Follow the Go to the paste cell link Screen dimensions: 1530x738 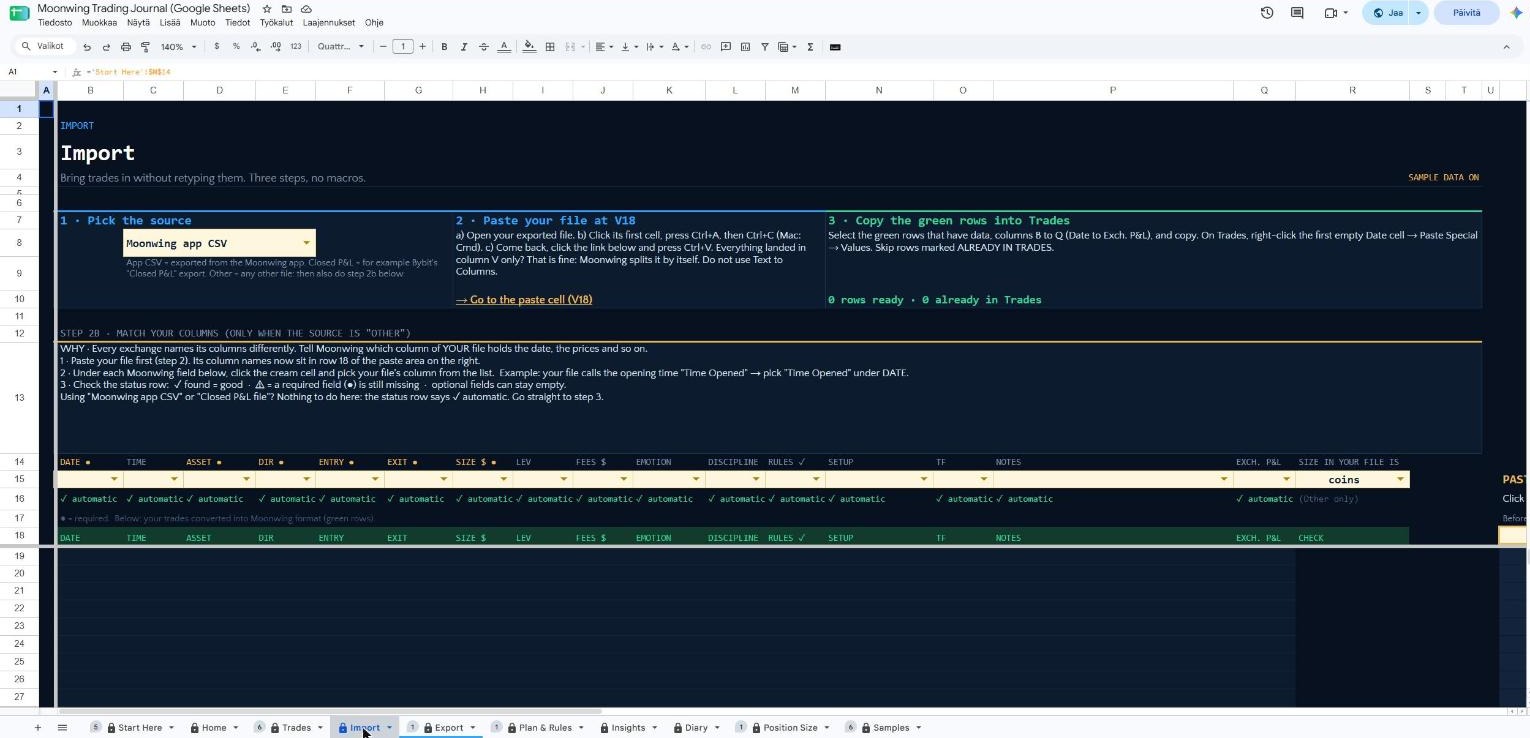pyautogui.click(x=524, y=300)
